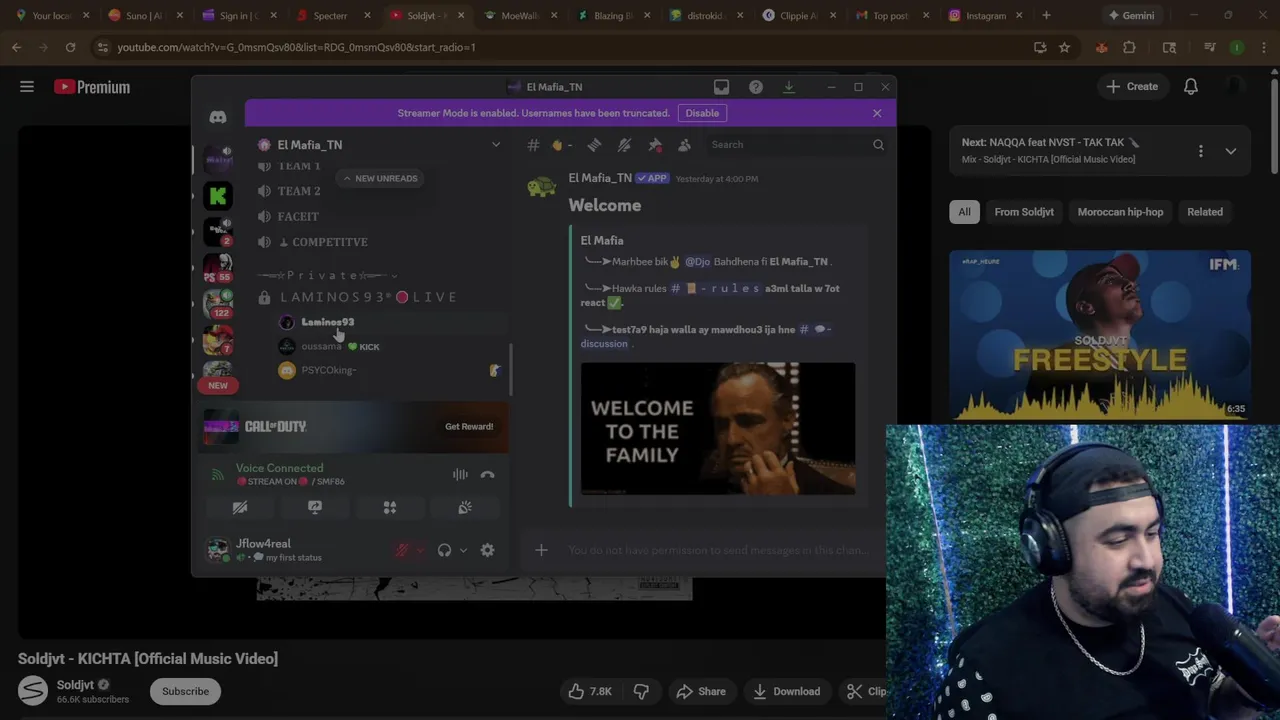The image size is (1280, 720).
Task: Open notification settings muted bell icon
Action: [624, 145]
